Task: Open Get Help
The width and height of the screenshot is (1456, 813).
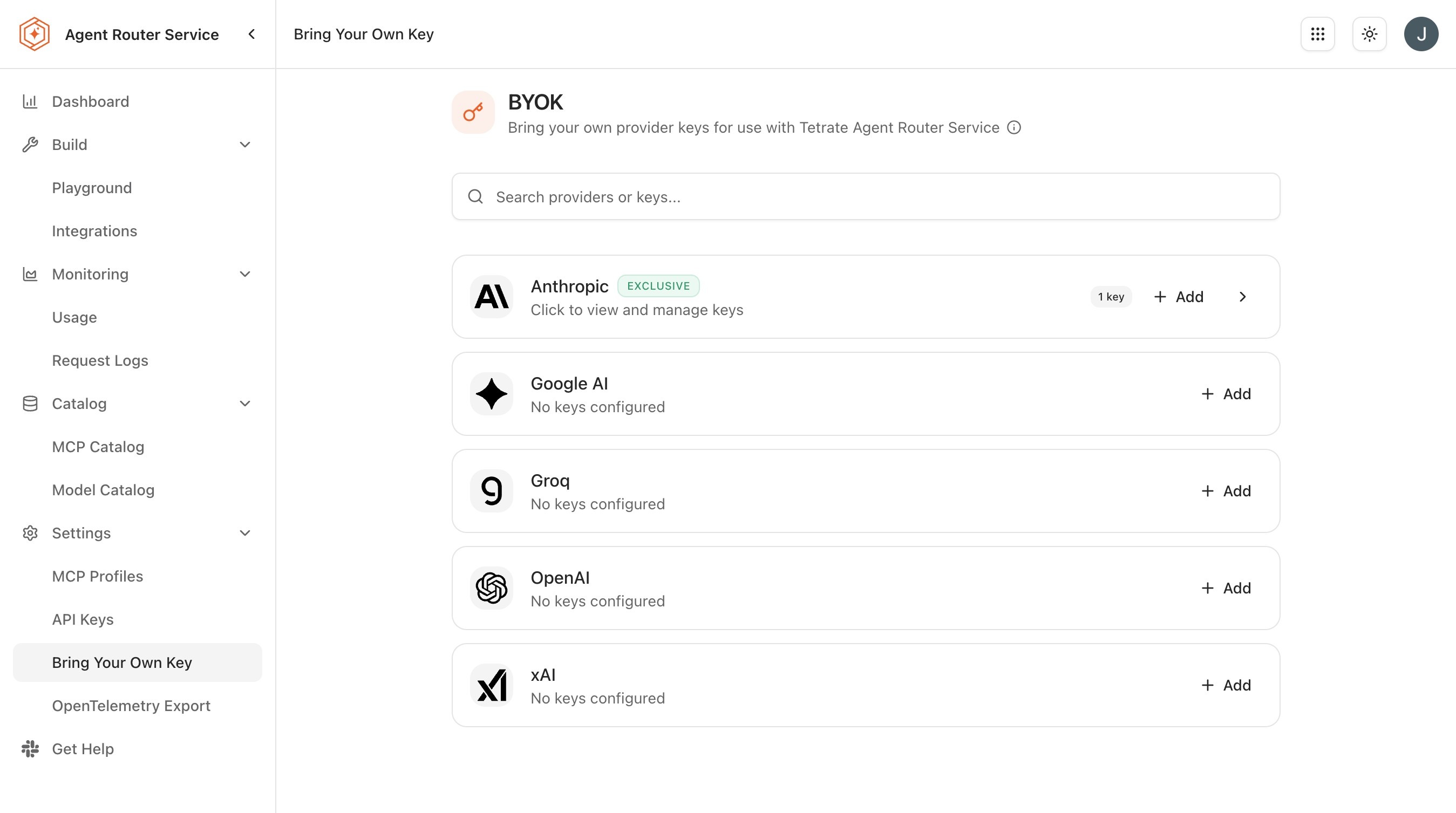Action: (x=138, y=749)
